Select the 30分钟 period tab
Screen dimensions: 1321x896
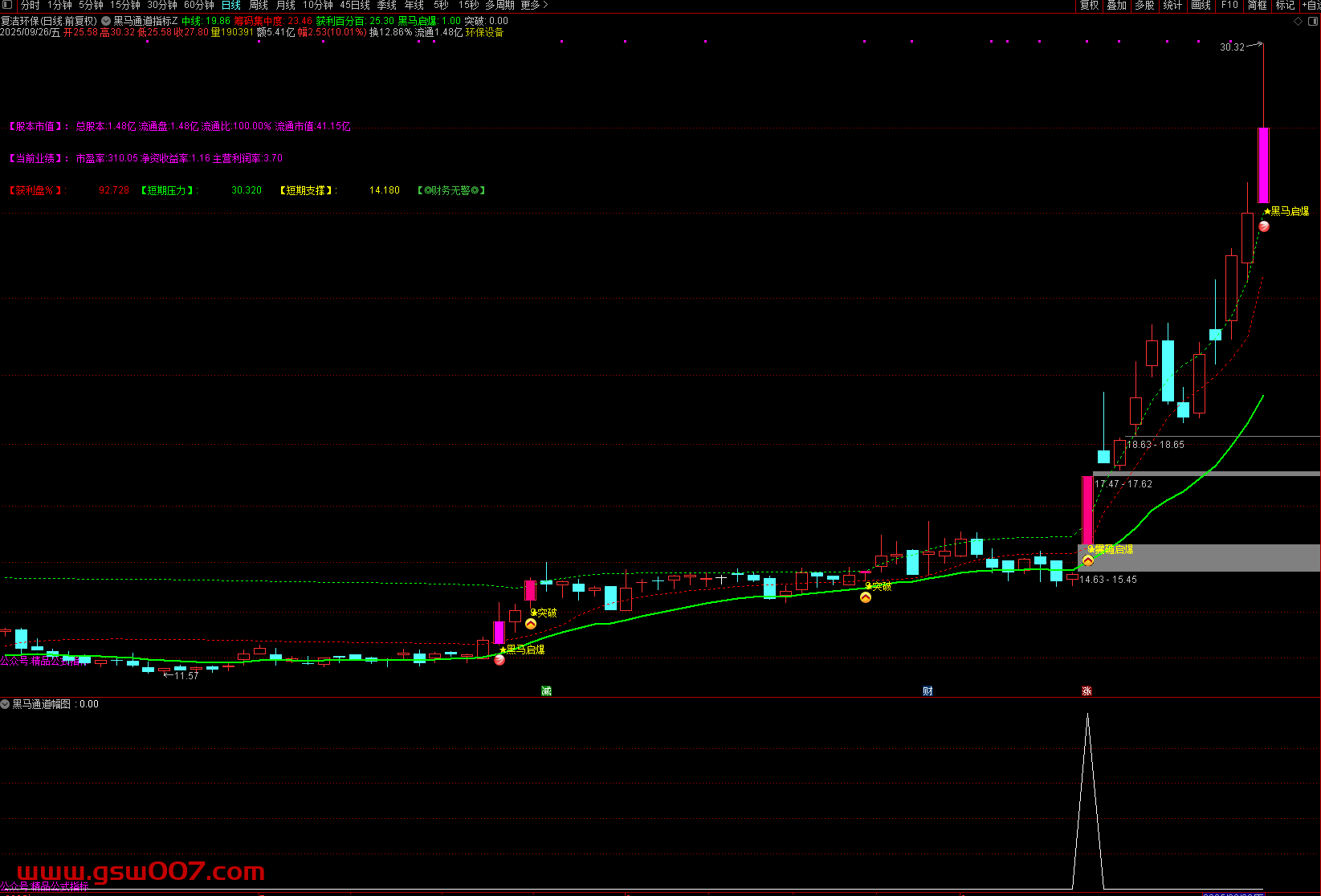click(162, 5)
